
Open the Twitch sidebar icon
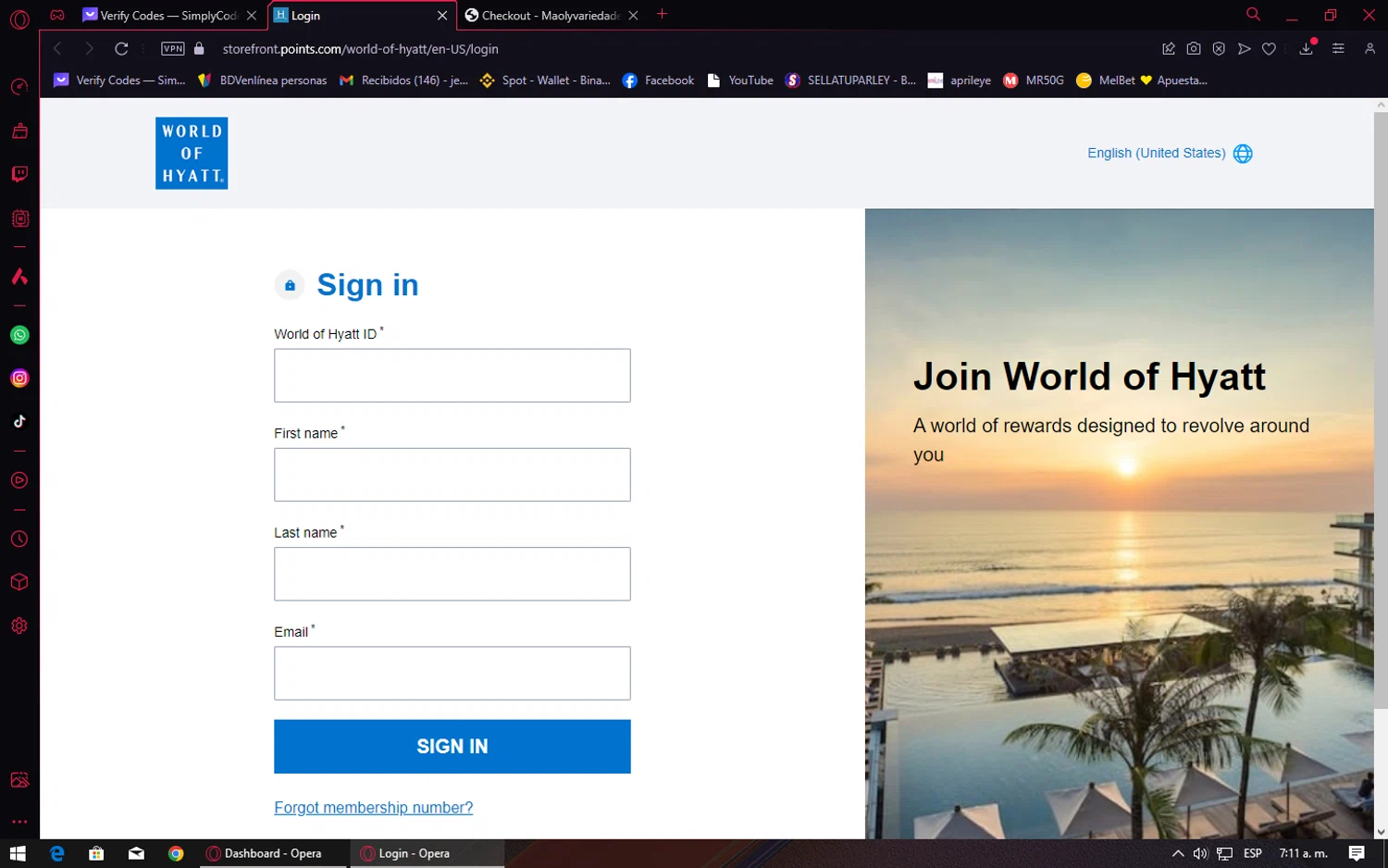(19, 174)
